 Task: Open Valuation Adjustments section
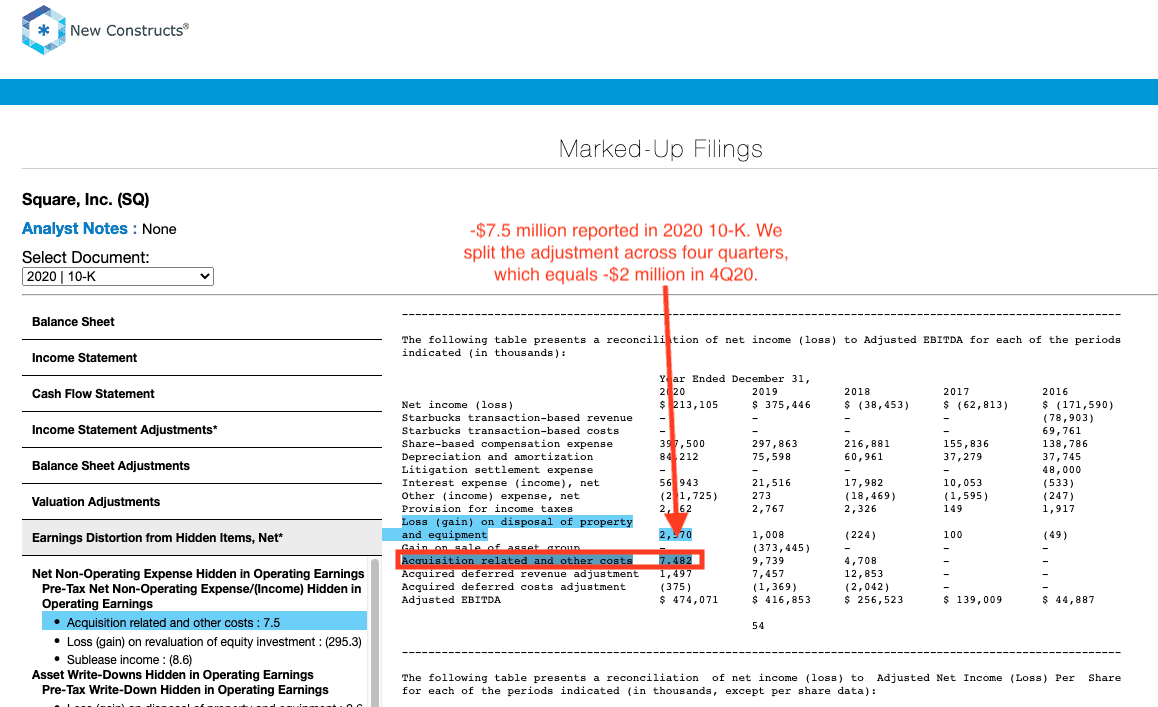pos(202,502)
